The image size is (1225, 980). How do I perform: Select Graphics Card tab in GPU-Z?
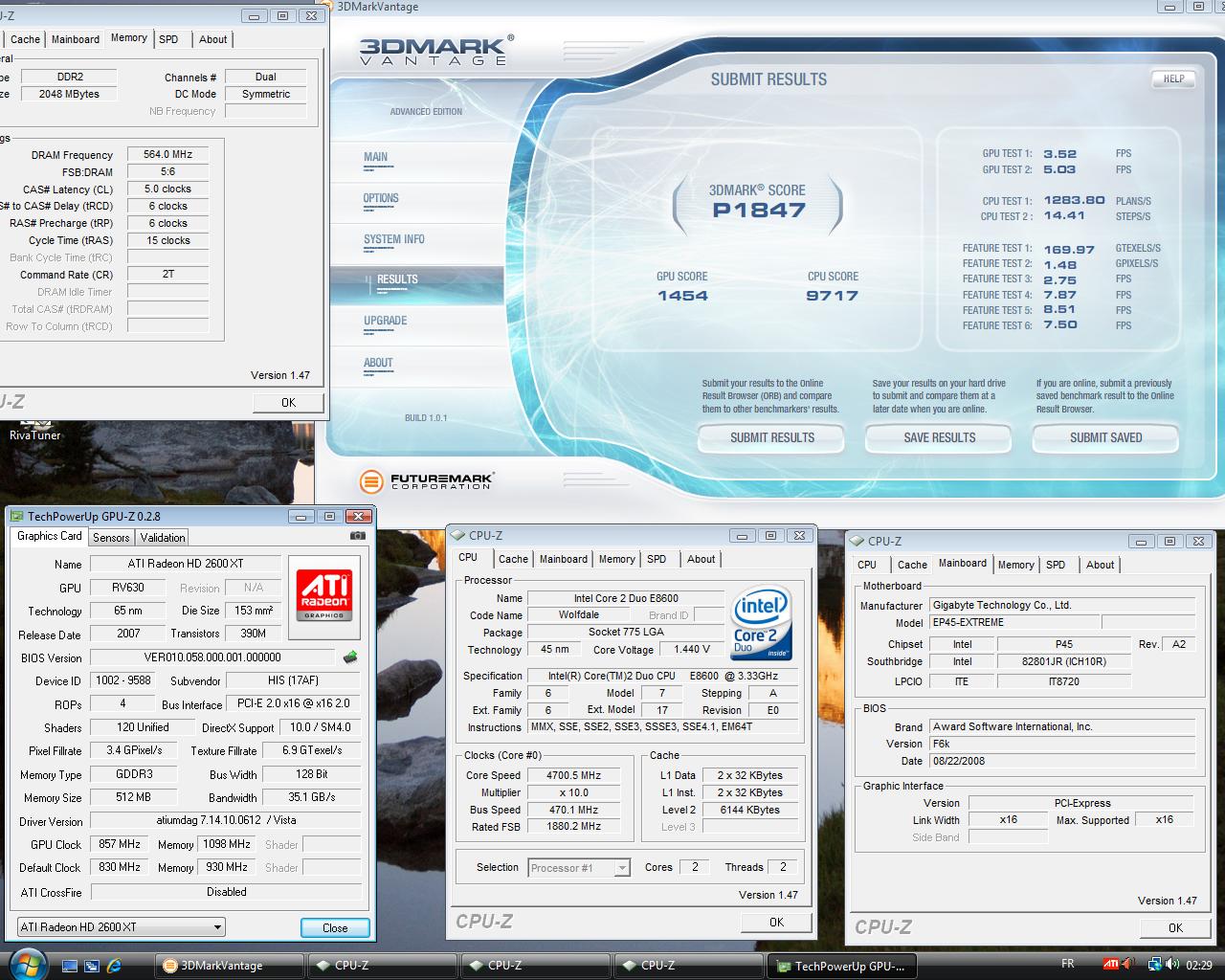49,536
